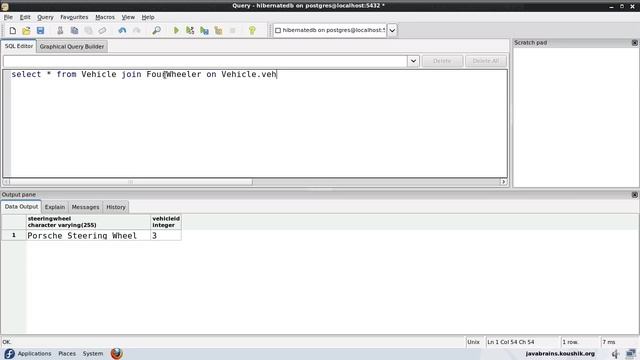The image size is (640, 360).
Task: Open the File menu
Action: [8, 17]
